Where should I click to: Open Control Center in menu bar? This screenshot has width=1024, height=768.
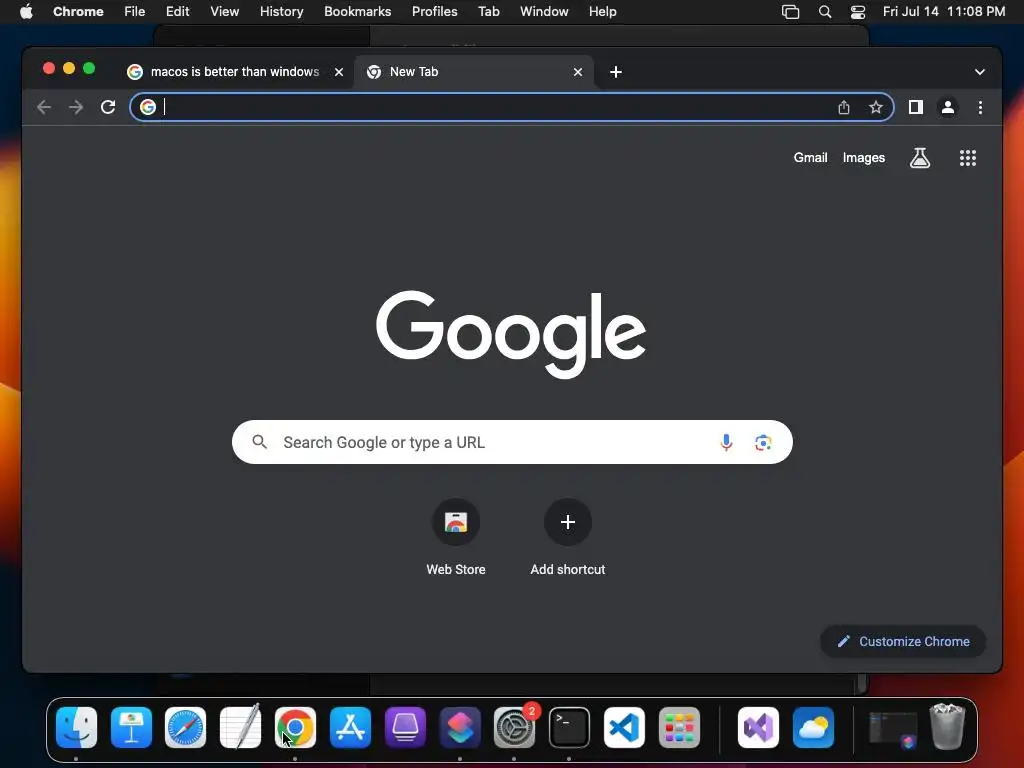[x=857, y=12]
